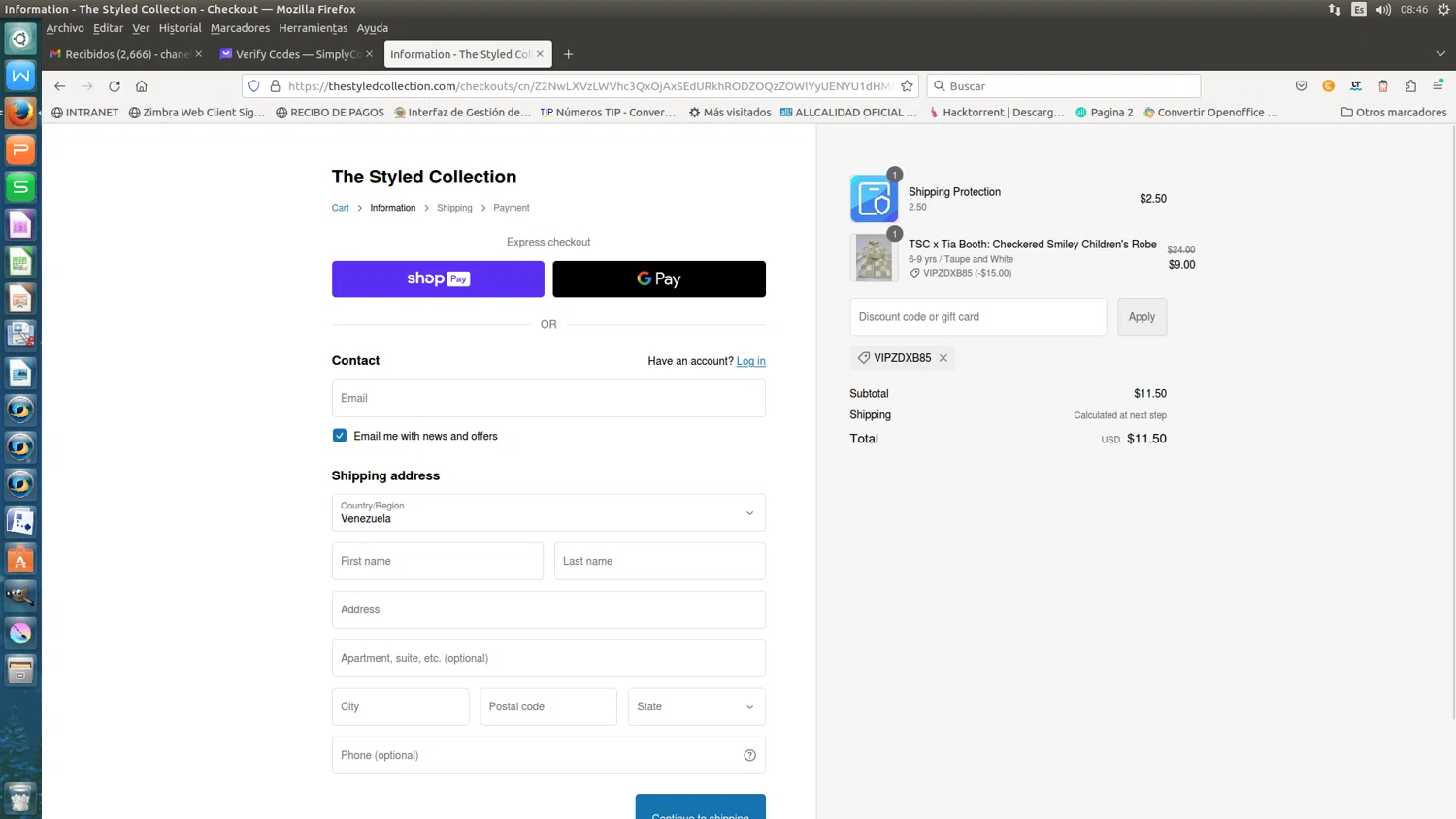The height and width of the screenshot is (819, 1456).
Task: Open the keyboard layout Es indicator
Action: (x=1359, y=9)
